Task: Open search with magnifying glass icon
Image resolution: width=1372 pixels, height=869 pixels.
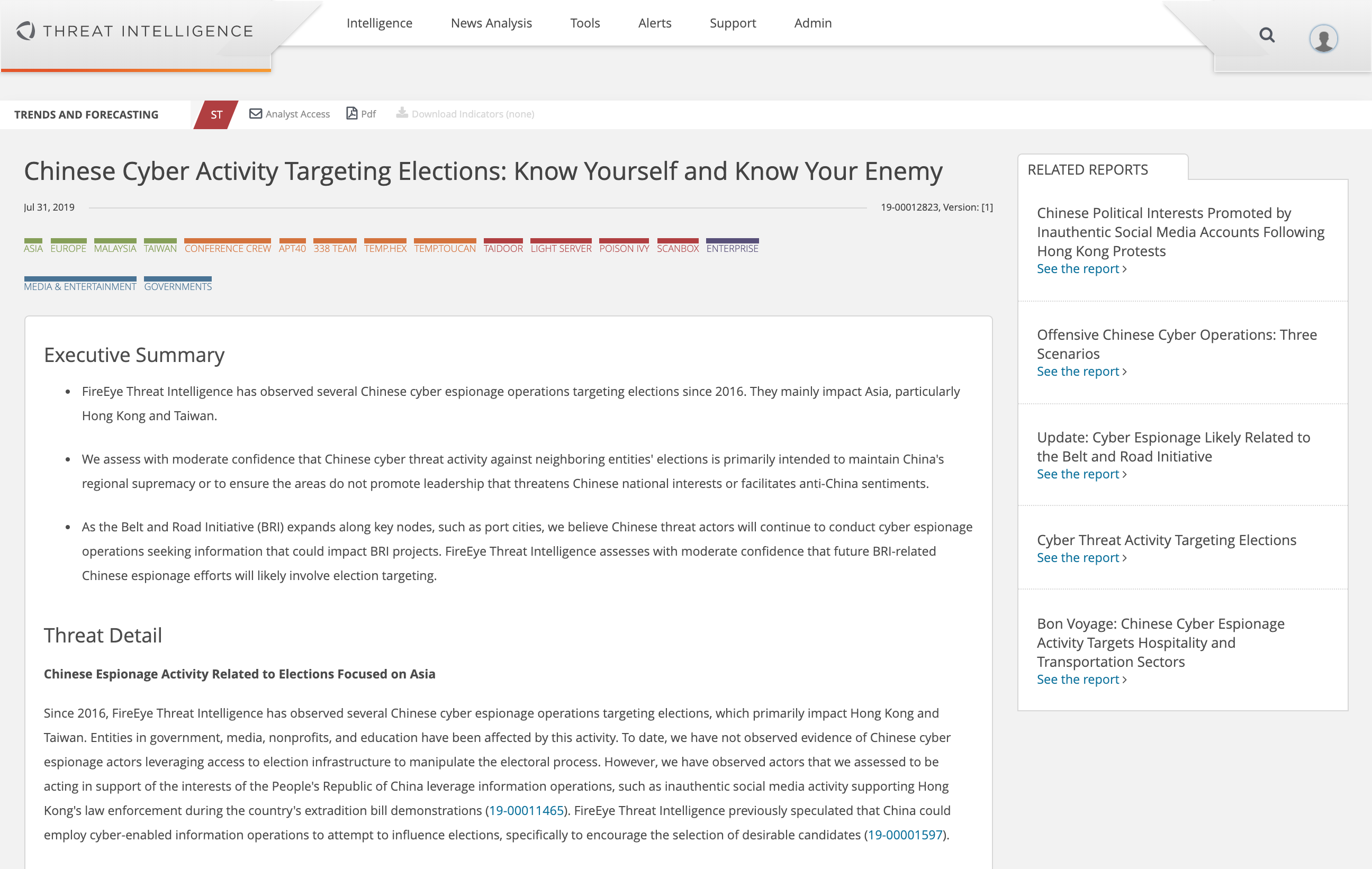Action: pos(1267,35)
